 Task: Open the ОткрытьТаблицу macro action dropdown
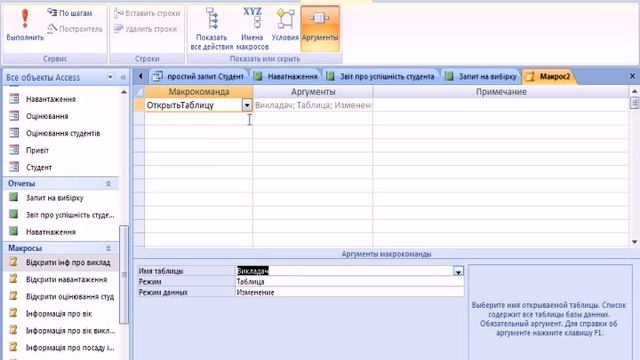247,105
